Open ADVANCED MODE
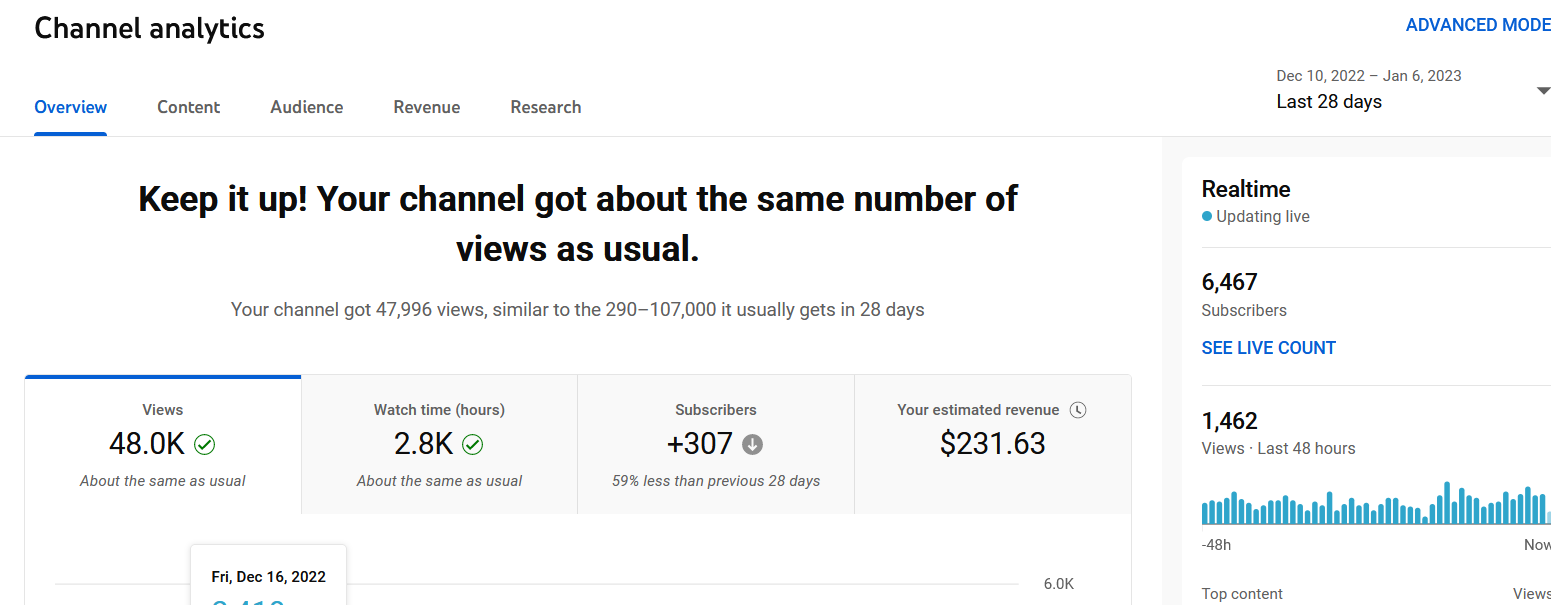The image size is (1551, 605). [1478, 25]
